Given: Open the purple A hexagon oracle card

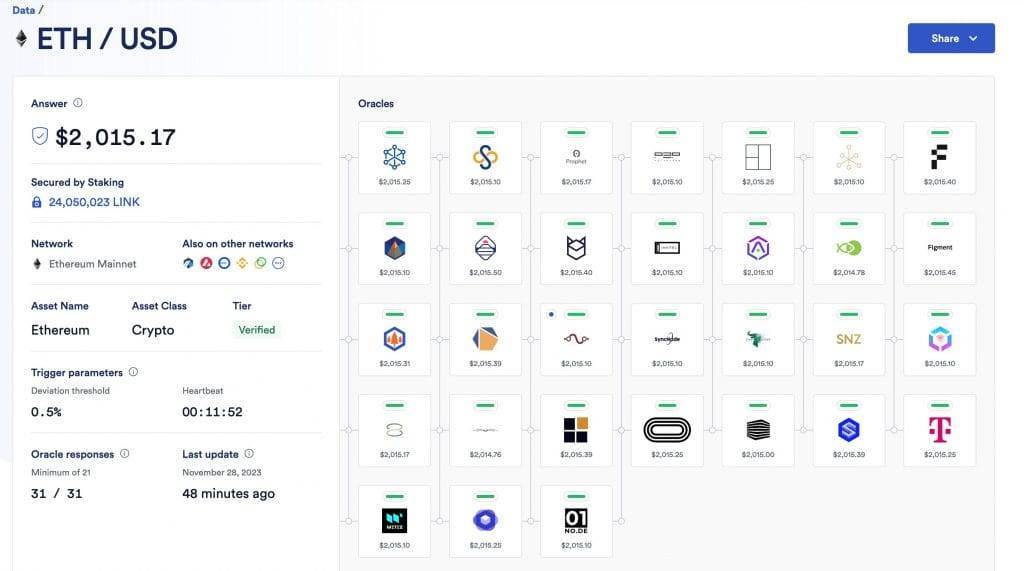Looking at the screenshot, I should click(x=758, y=248).
